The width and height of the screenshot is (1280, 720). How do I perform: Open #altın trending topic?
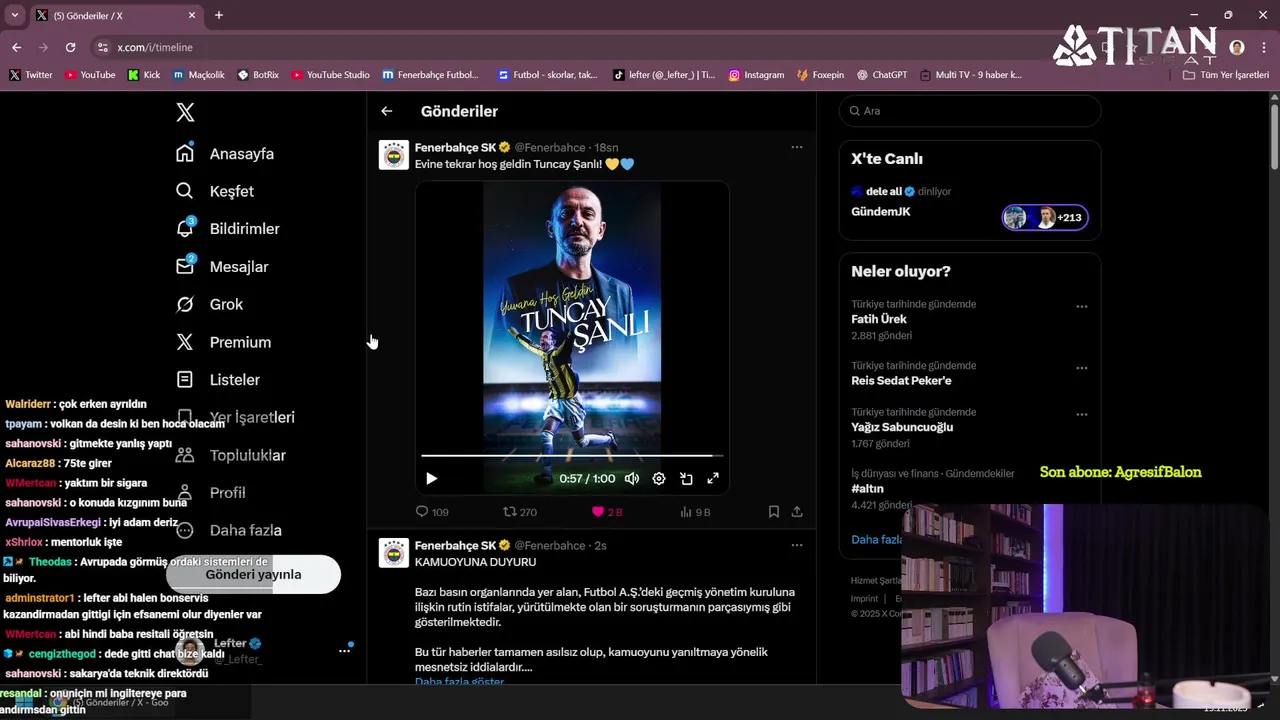point(867,489)
